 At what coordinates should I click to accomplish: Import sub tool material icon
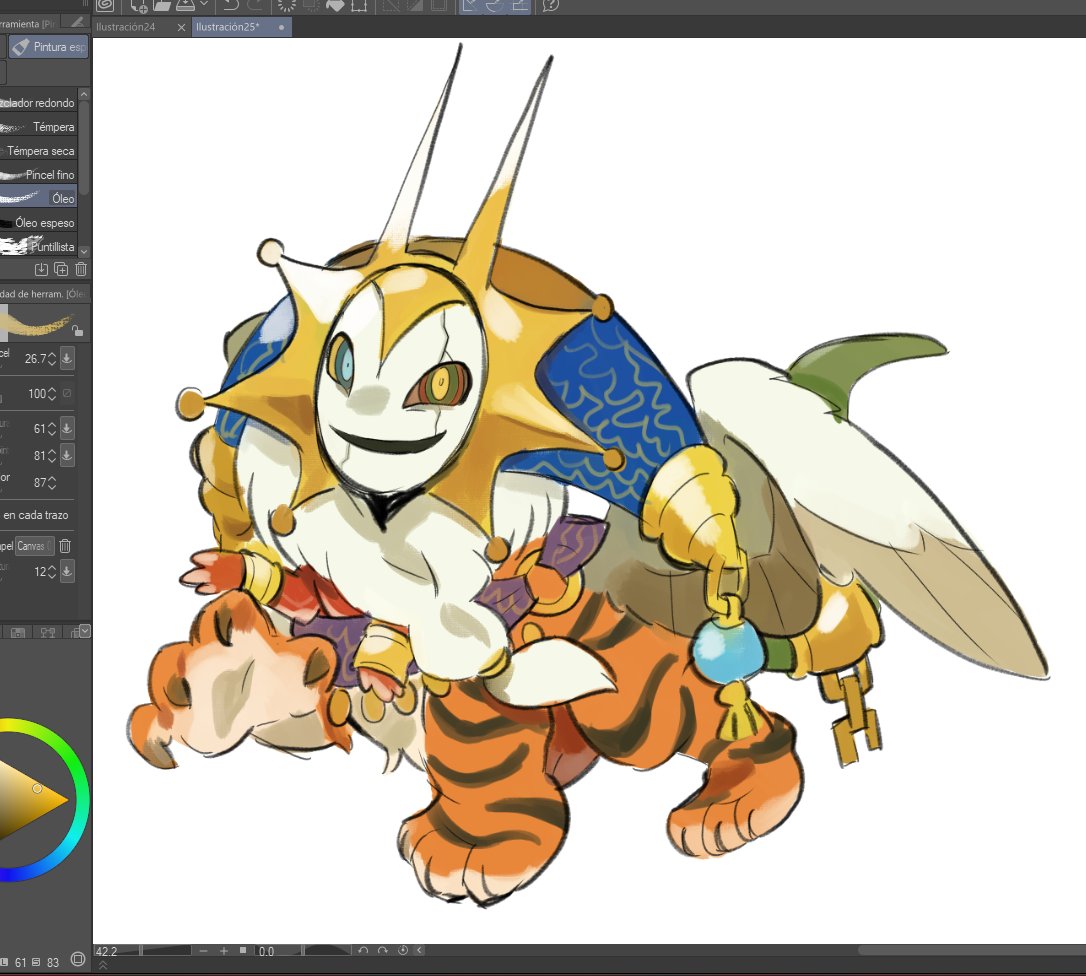point(41,269)
